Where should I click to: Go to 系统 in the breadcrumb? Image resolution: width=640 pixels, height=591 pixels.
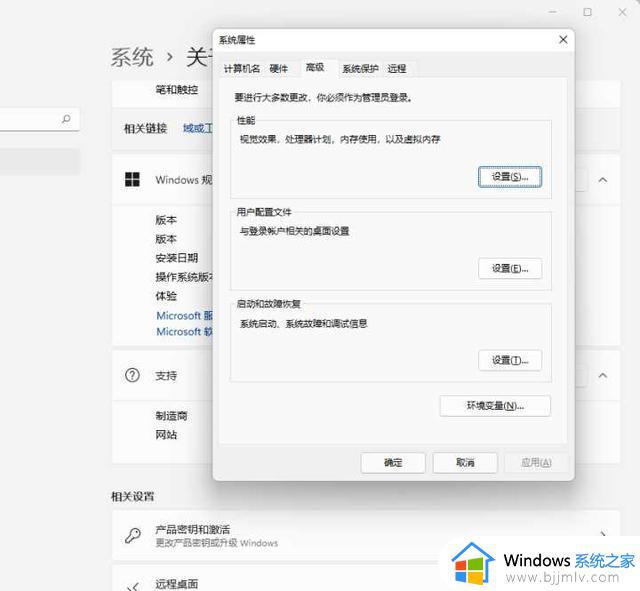132,57
